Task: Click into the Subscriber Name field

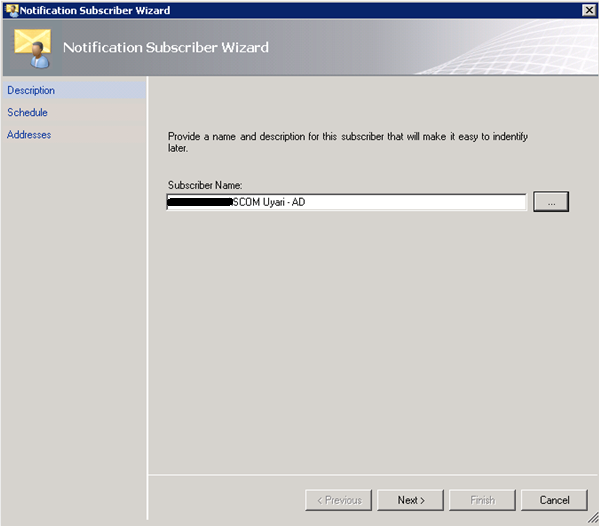Action: click(346, 202)
